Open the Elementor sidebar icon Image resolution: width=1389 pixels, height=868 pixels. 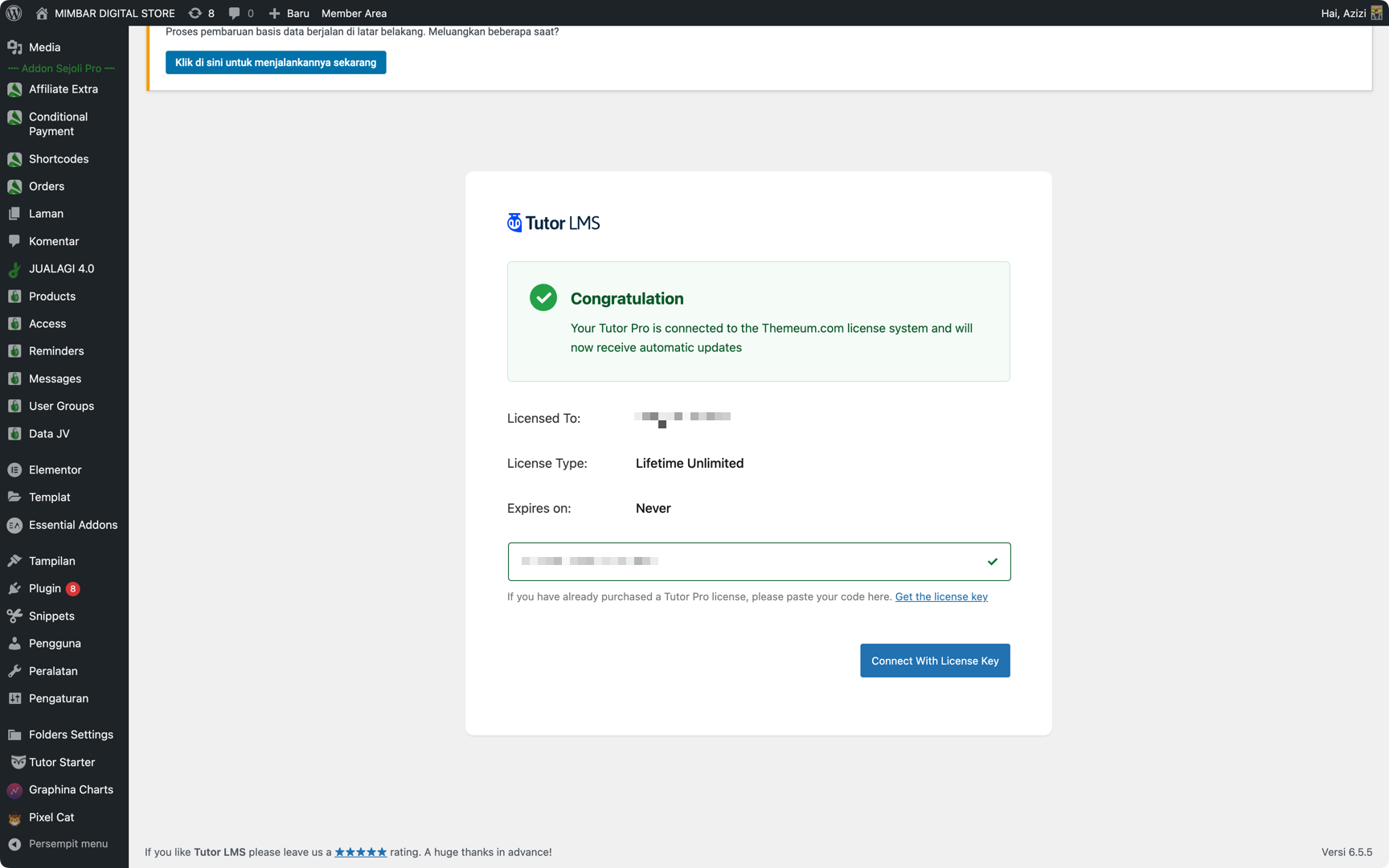(x=14, y=469)
